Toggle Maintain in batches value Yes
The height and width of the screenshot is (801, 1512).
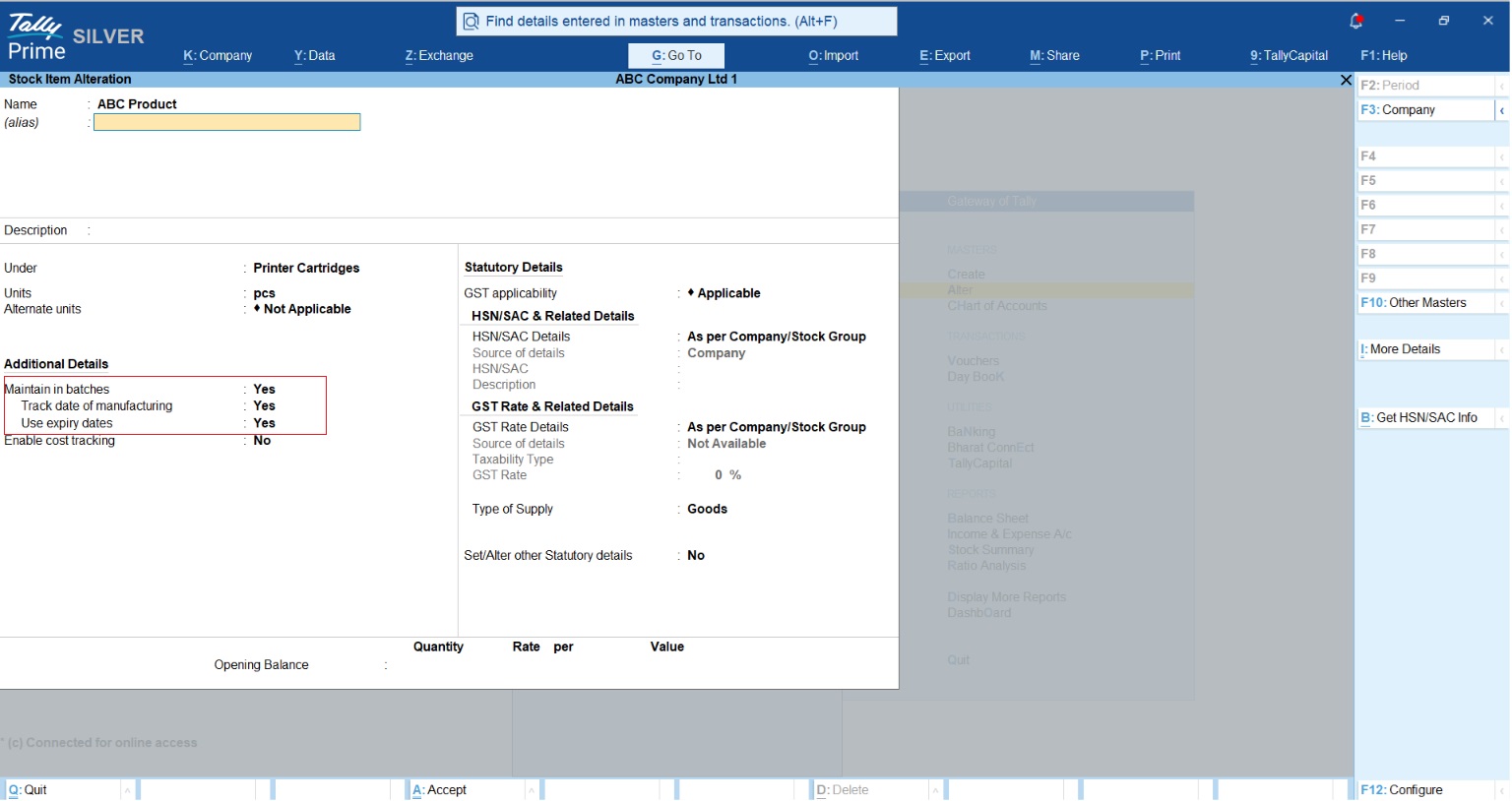click(265, 390)
